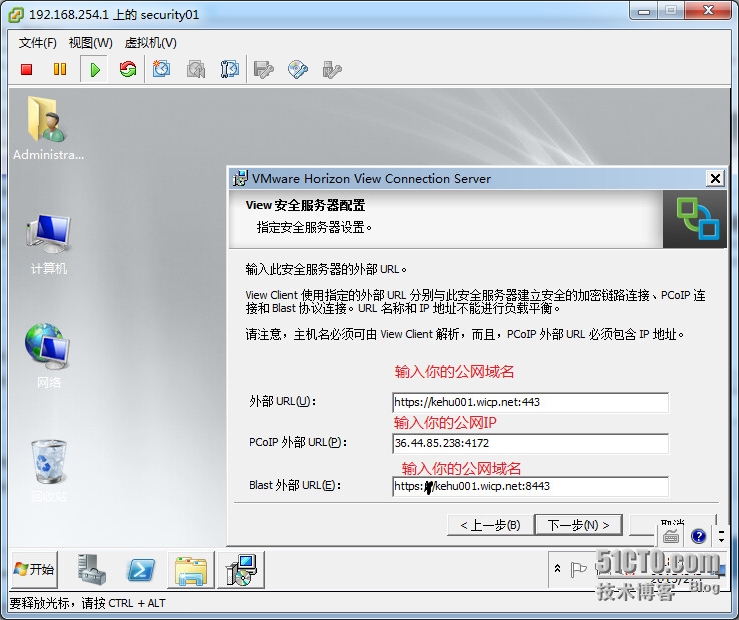Click the greyed Revert to snapshot icon
The width and height of the screenshot is (739, 620).
pyautogui.click(x=196, y=69)
